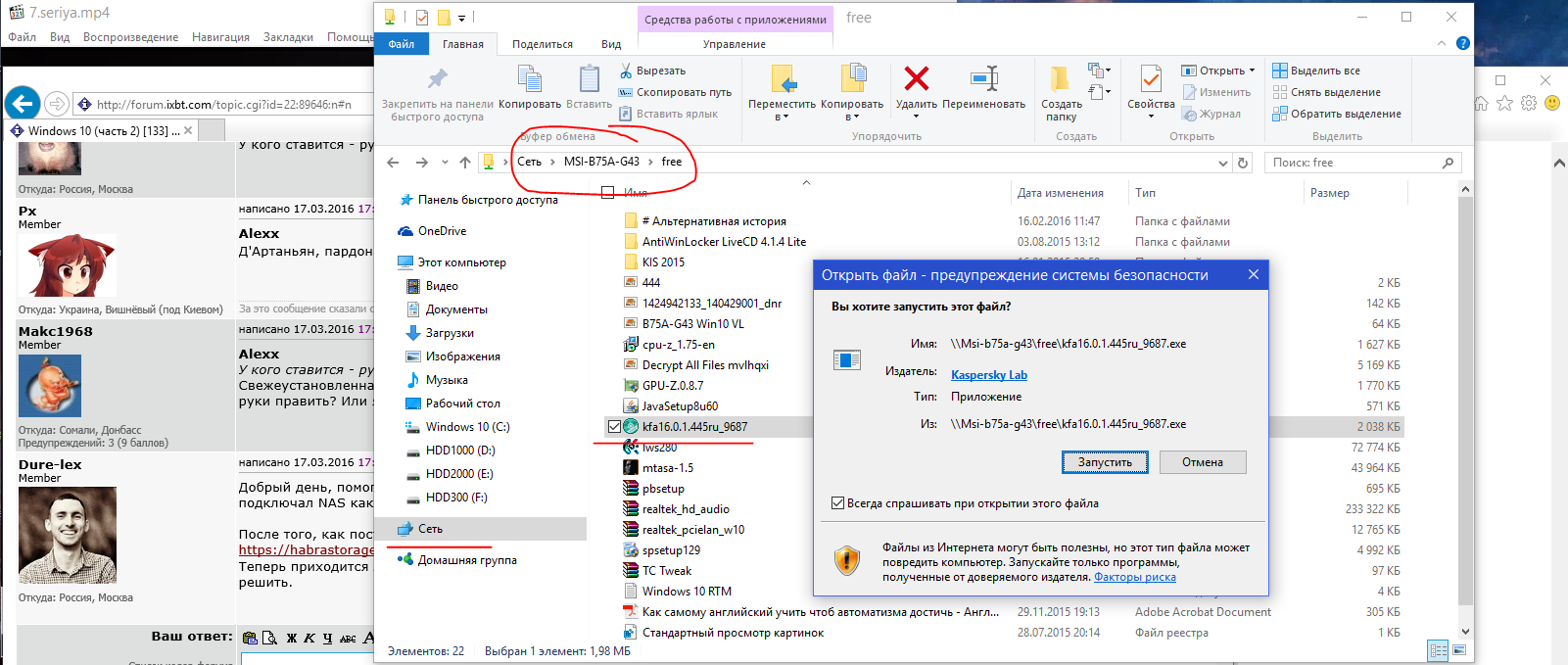Delete the file using the red X
The image size is (1568, 665).
point(917,78)
